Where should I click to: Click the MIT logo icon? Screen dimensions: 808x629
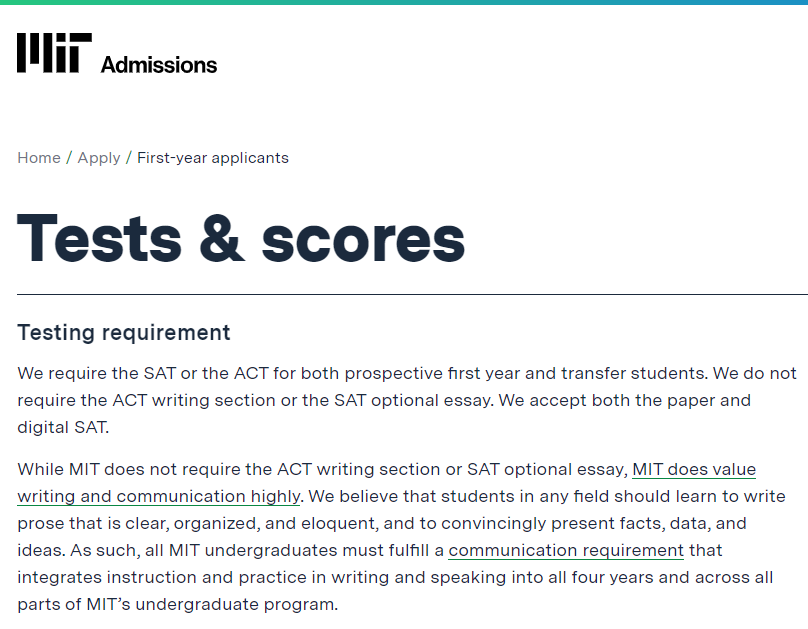tap(55, 53)
